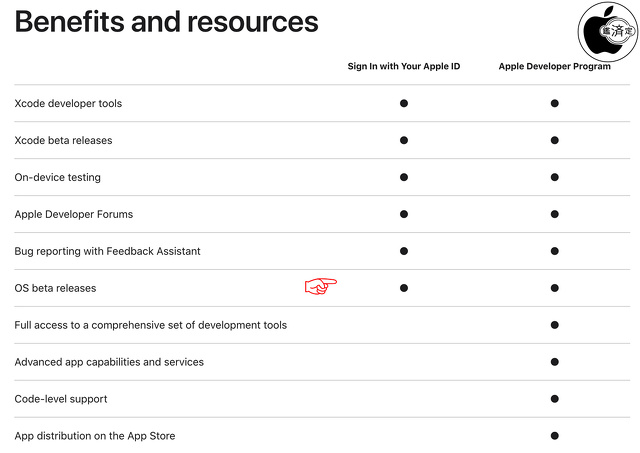Click Developer Program dot for App Store distribution
640x453 pixels.
(x=554, y=436)
